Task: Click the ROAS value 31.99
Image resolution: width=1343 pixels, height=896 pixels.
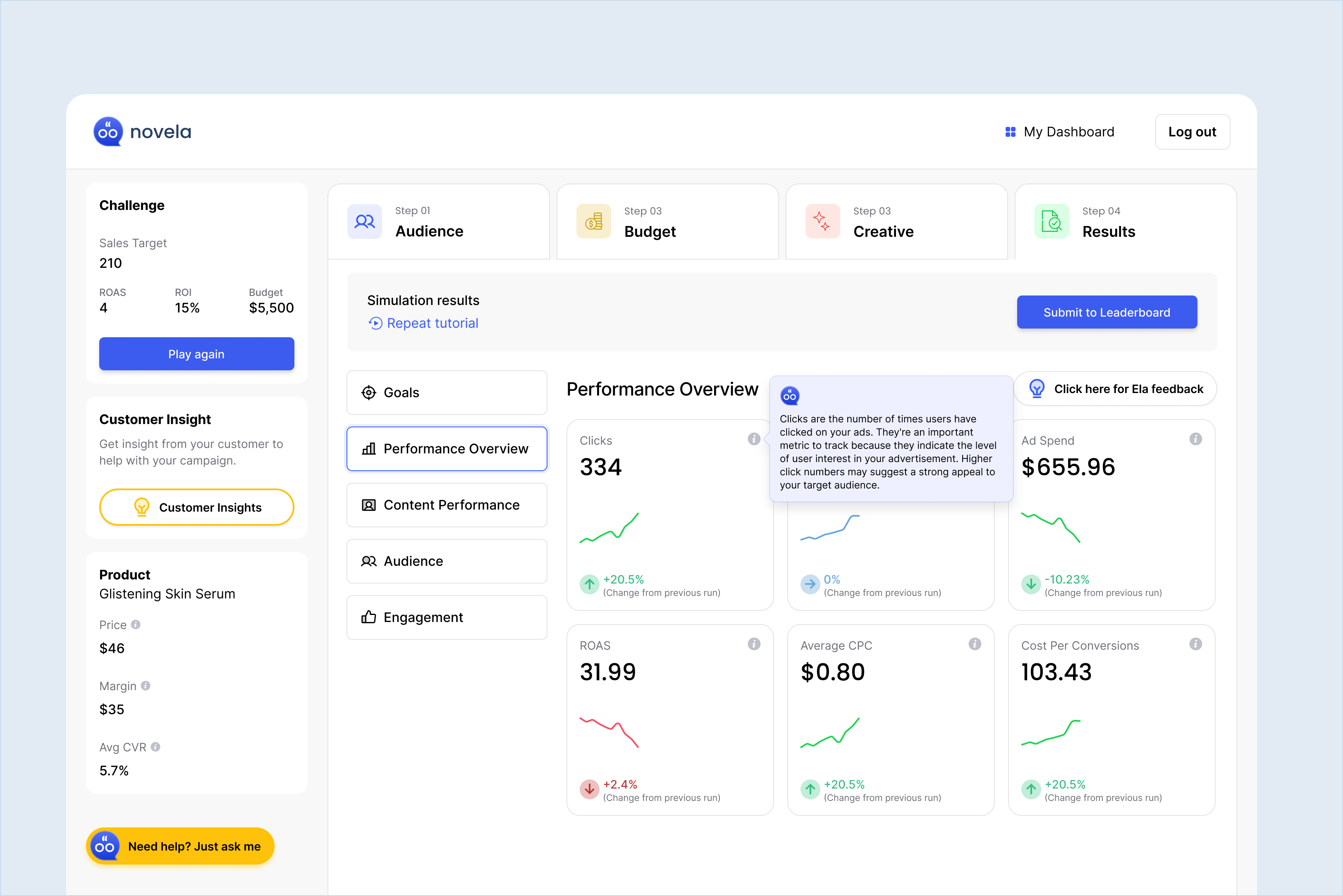Action: click(x=608, y=672)
